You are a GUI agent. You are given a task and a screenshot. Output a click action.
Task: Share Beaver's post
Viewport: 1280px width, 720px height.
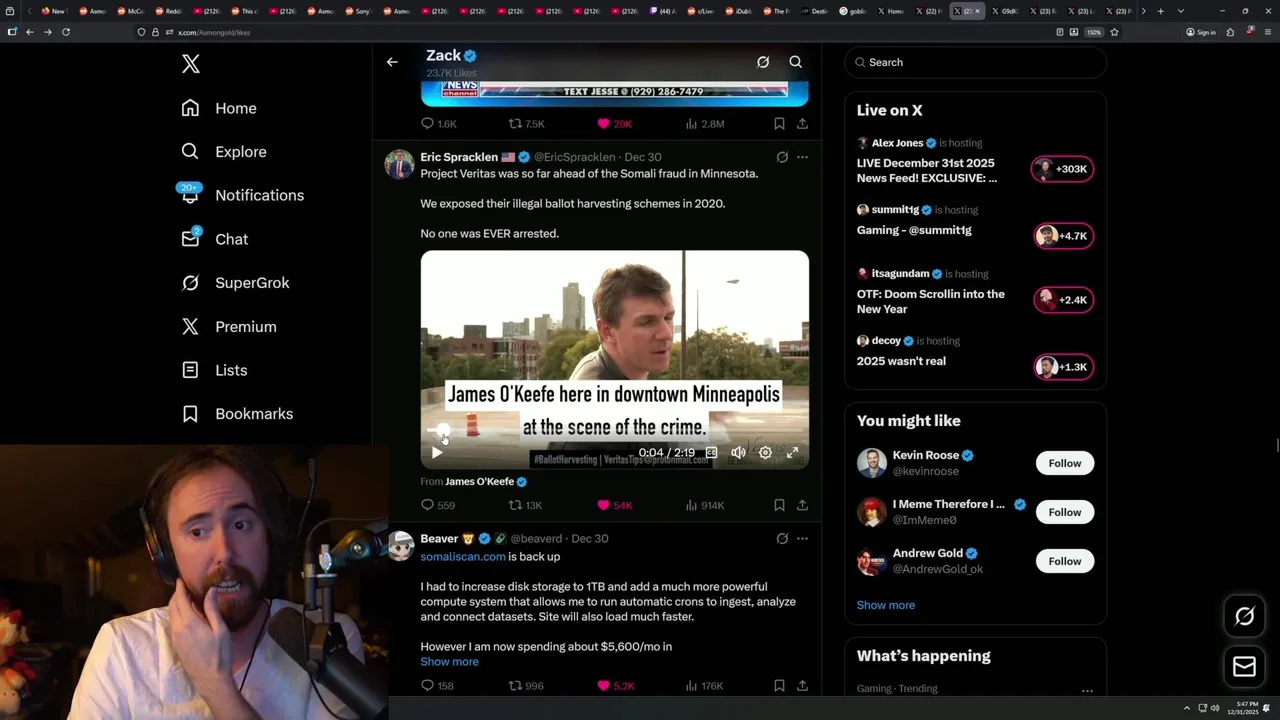(x=802, y=686)
